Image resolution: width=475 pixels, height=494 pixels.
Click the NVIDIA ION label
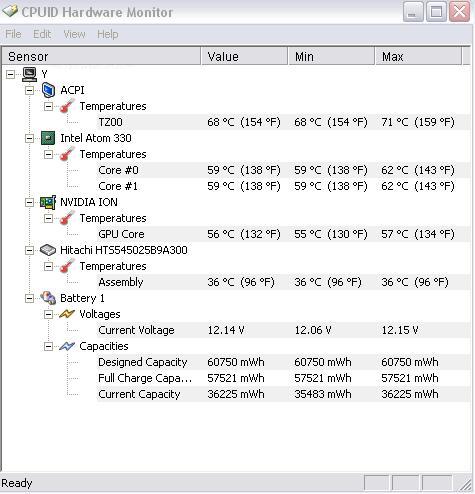coord(89,202)
